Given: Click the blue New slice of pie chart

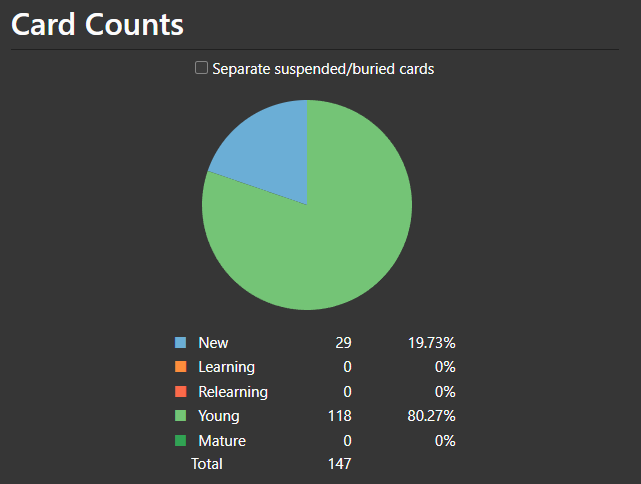Looking at the screenshot, I should (267, 150).
